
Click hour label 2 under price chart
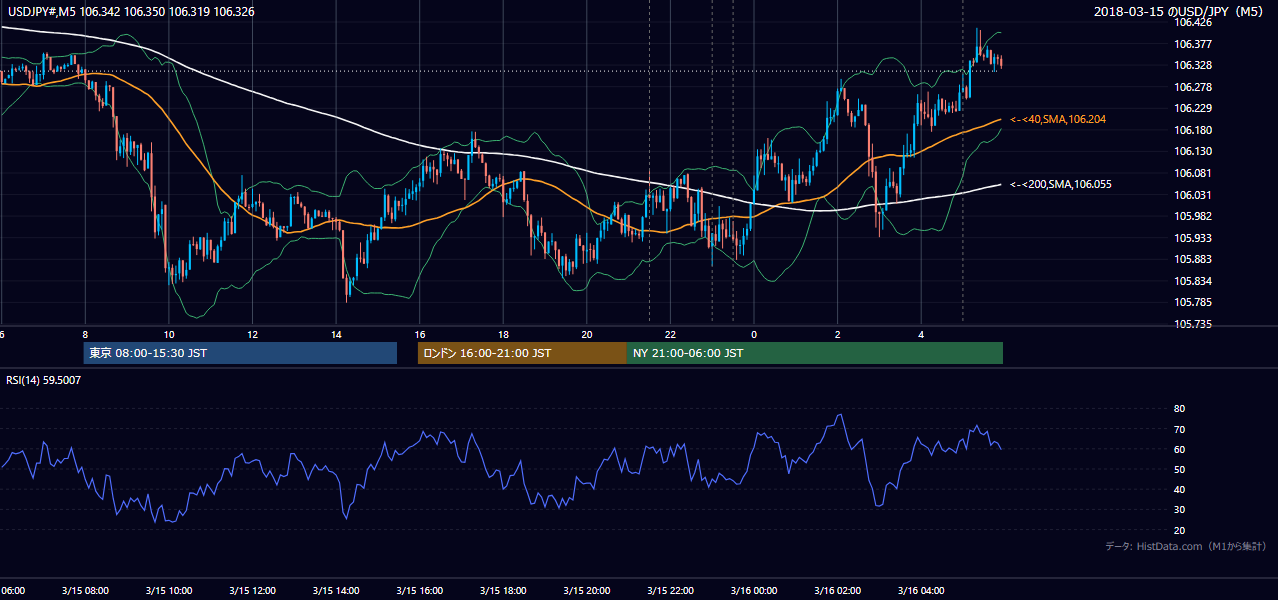838,334
